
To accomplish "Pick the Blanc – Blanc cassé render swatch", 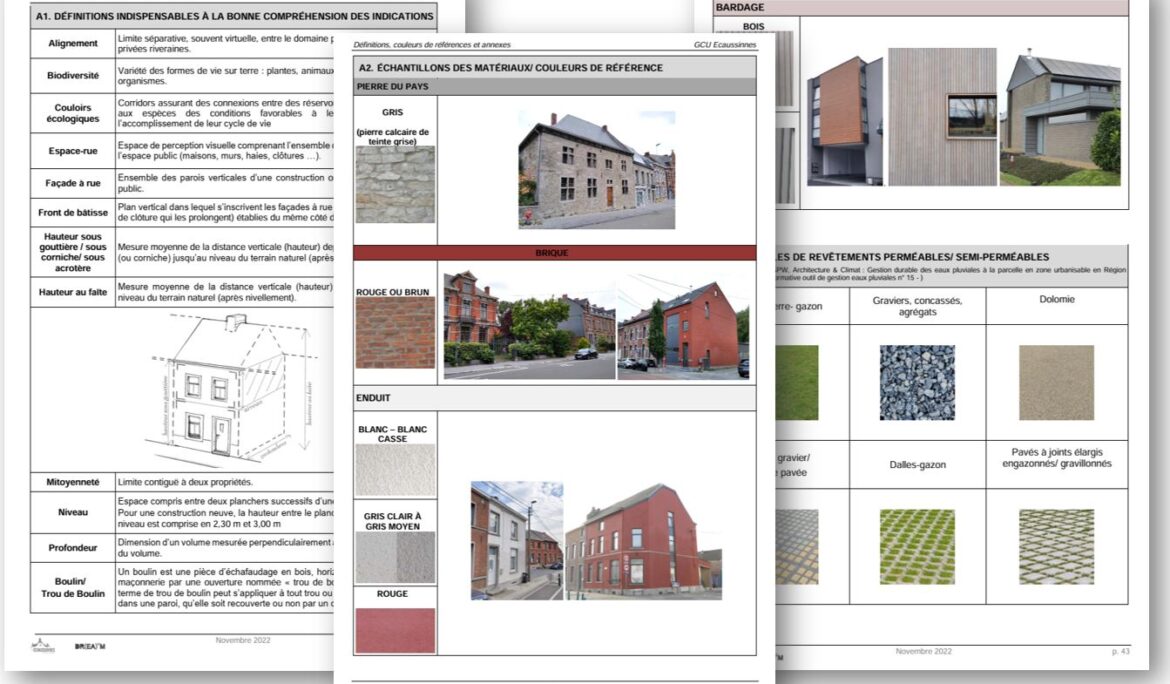I will tap(395, 471).
